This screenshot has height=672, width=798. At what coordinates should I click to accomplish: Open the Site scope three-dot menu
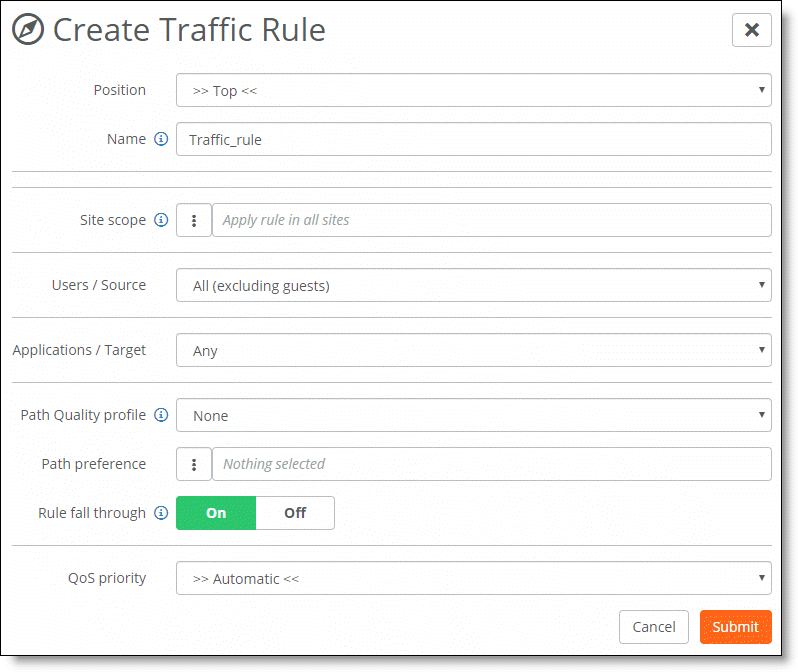point(194,220)
